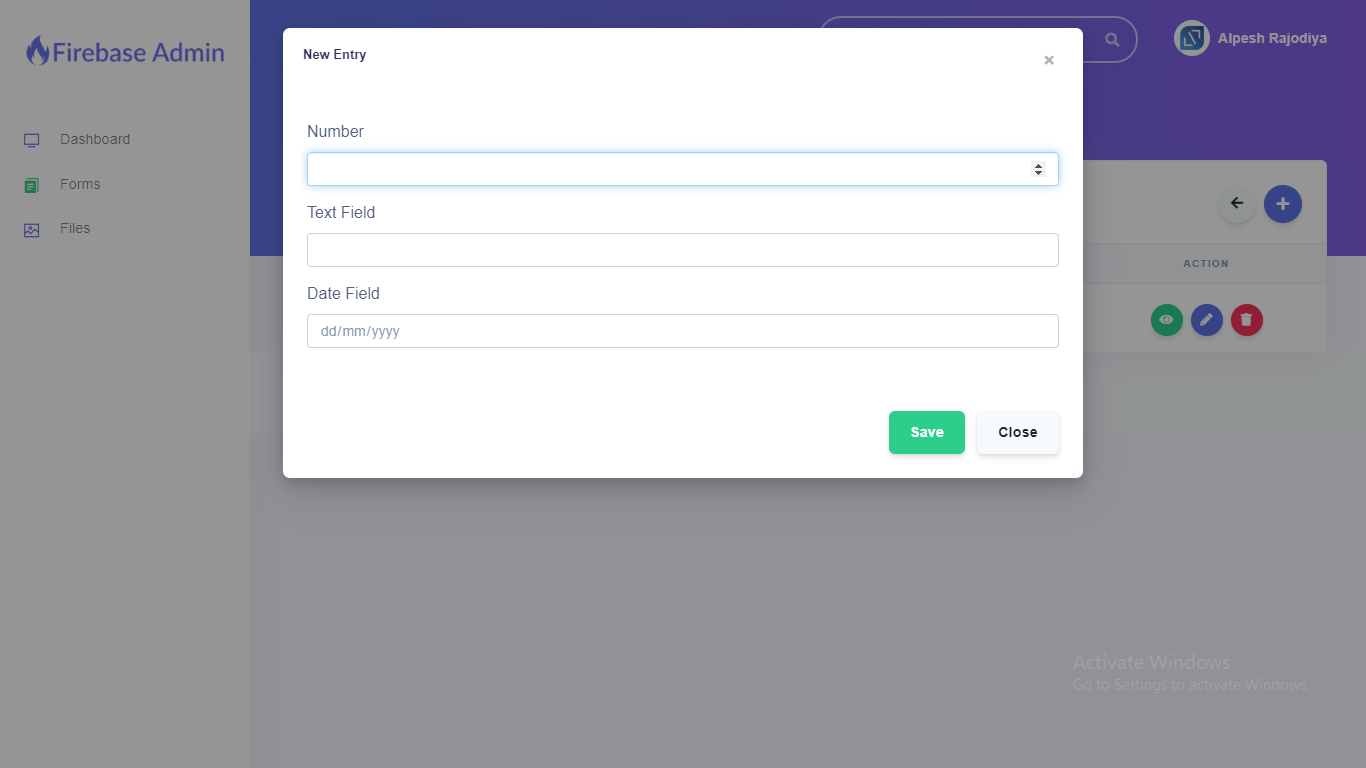This screenshot has width=1366, height=768.
Task: Decrease Number with stepper down arrow
Action: click(x=1038, y=174)
